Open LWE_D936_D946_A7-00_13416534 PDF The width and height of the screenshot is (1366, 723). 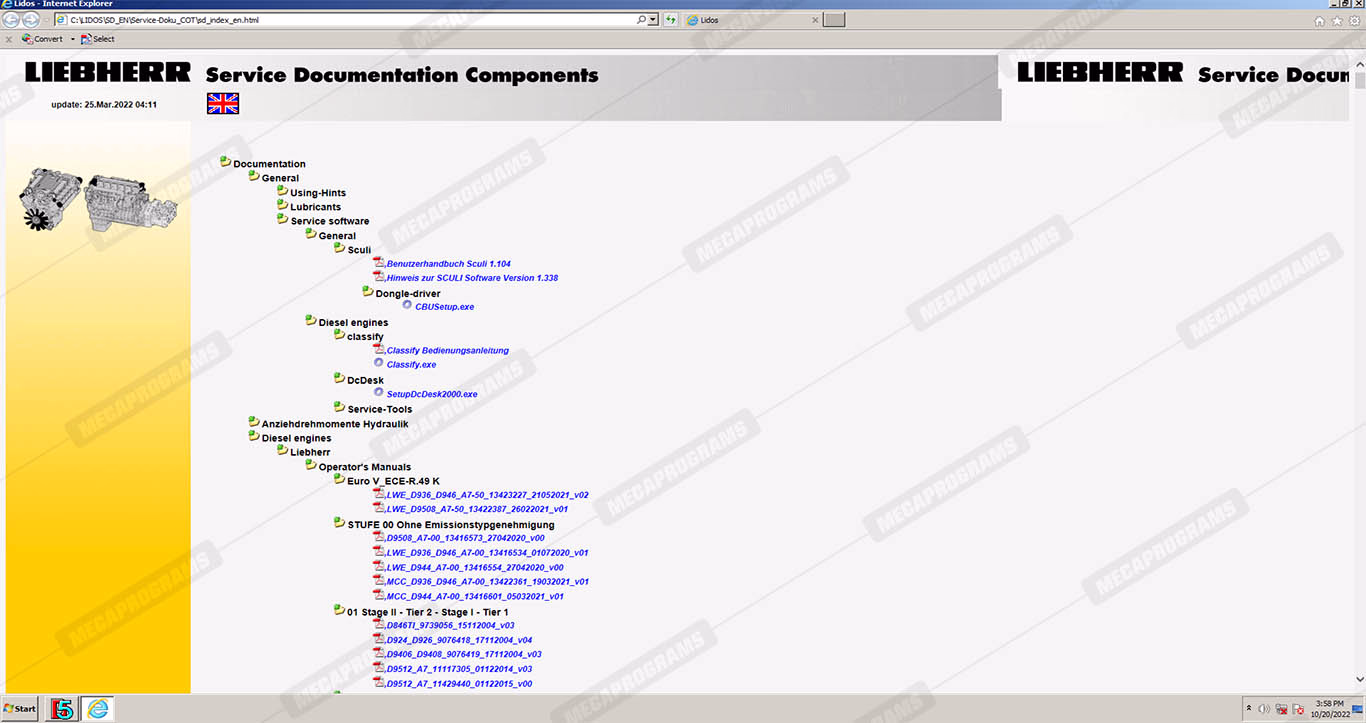(x=487, y=552)
